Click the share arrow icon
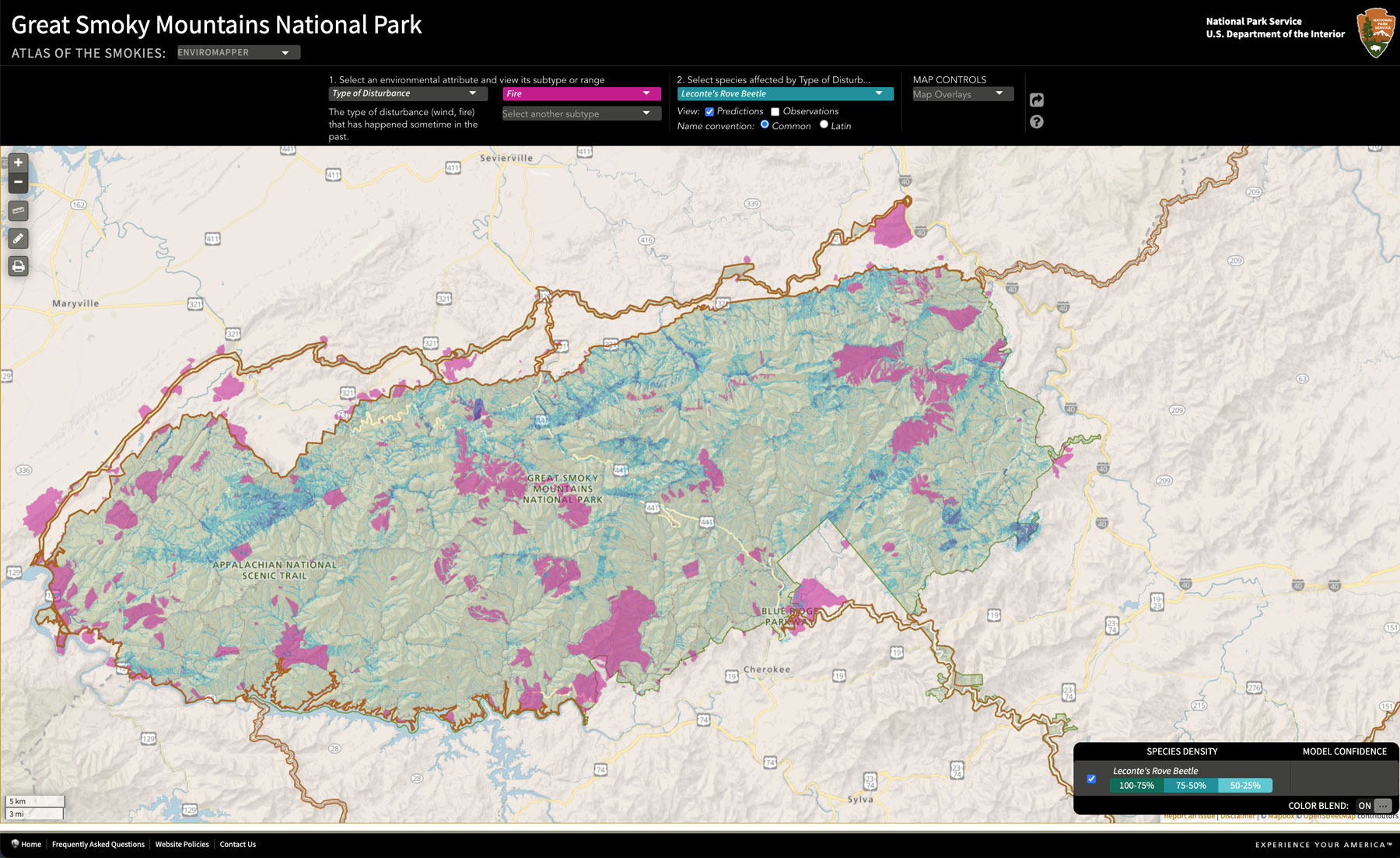1400x858 pixels. click(1036, 100)
